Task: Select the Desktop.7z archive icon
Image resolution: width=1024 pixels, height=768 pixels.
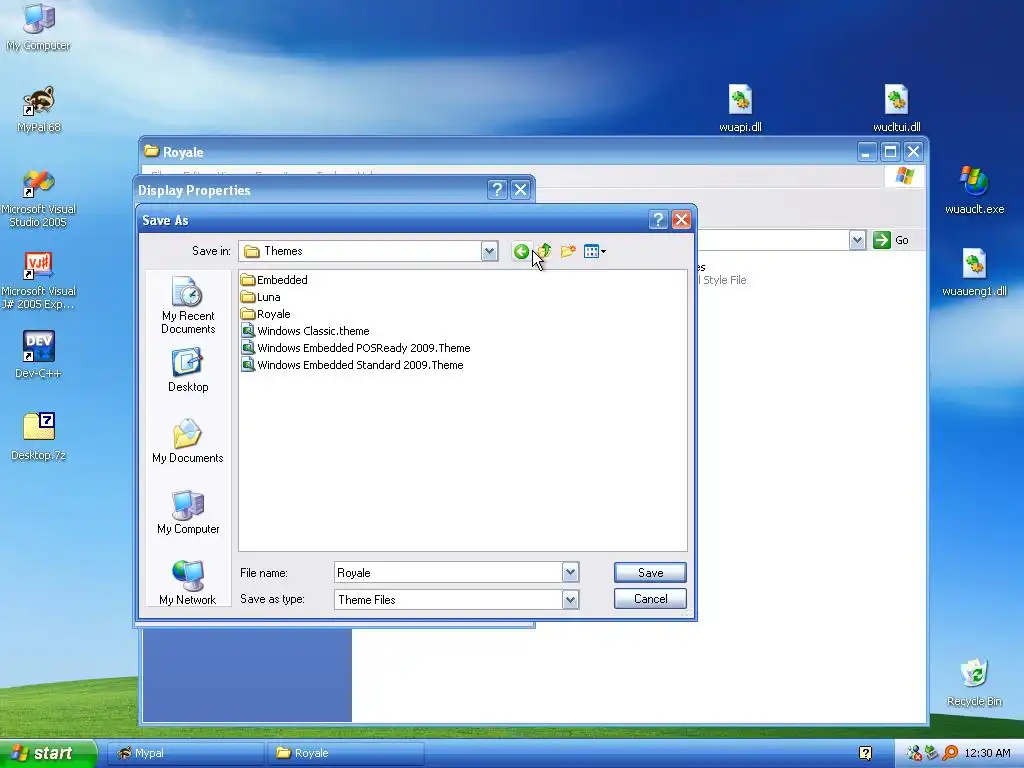Action: 39,437
